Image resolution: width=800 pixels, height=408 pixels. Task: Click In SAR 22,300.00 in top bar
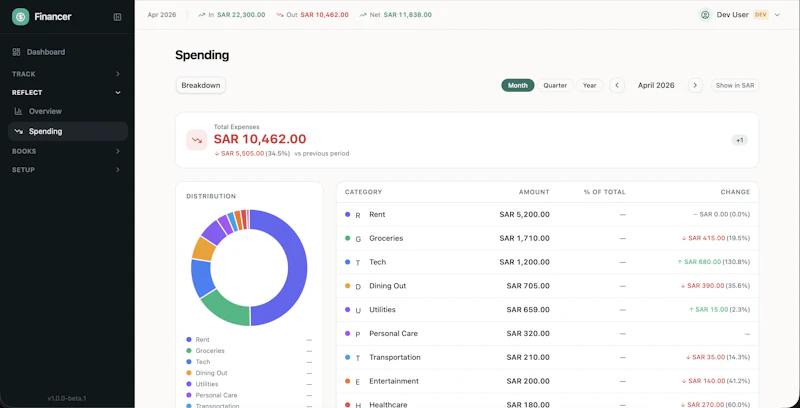(241, 15)
